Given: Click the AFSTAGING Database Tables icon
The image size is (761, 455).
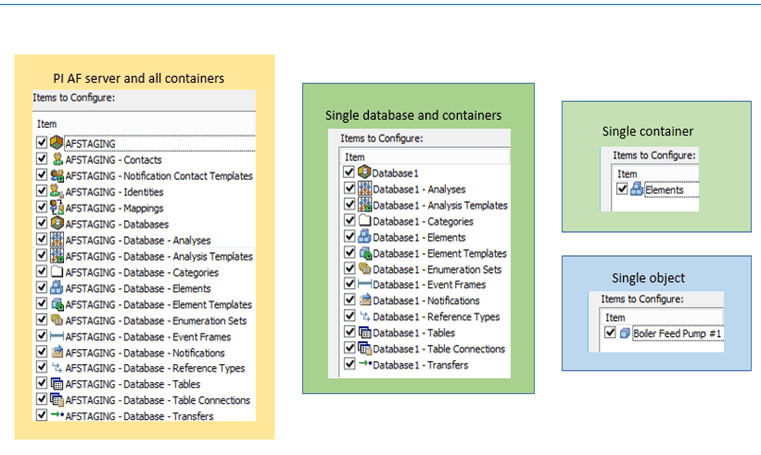Looking at the screenshot, I should tap(57, 383).
